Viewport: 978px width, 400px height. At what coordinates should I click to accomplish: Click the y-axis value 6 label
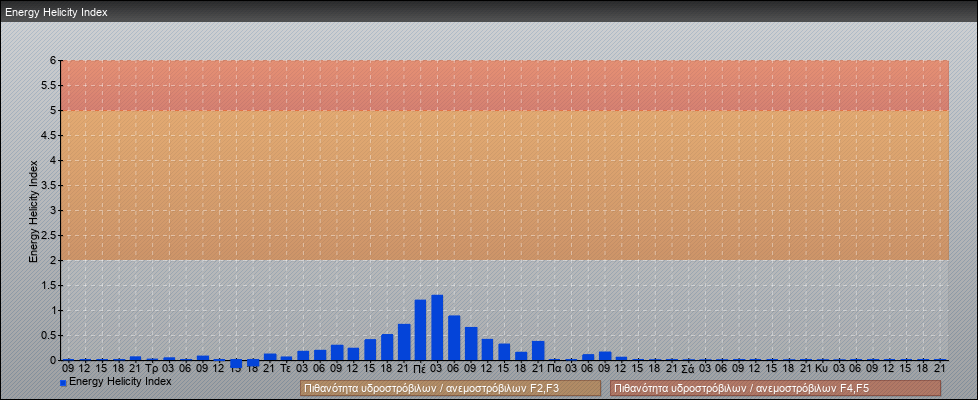[x=54, y=60]
